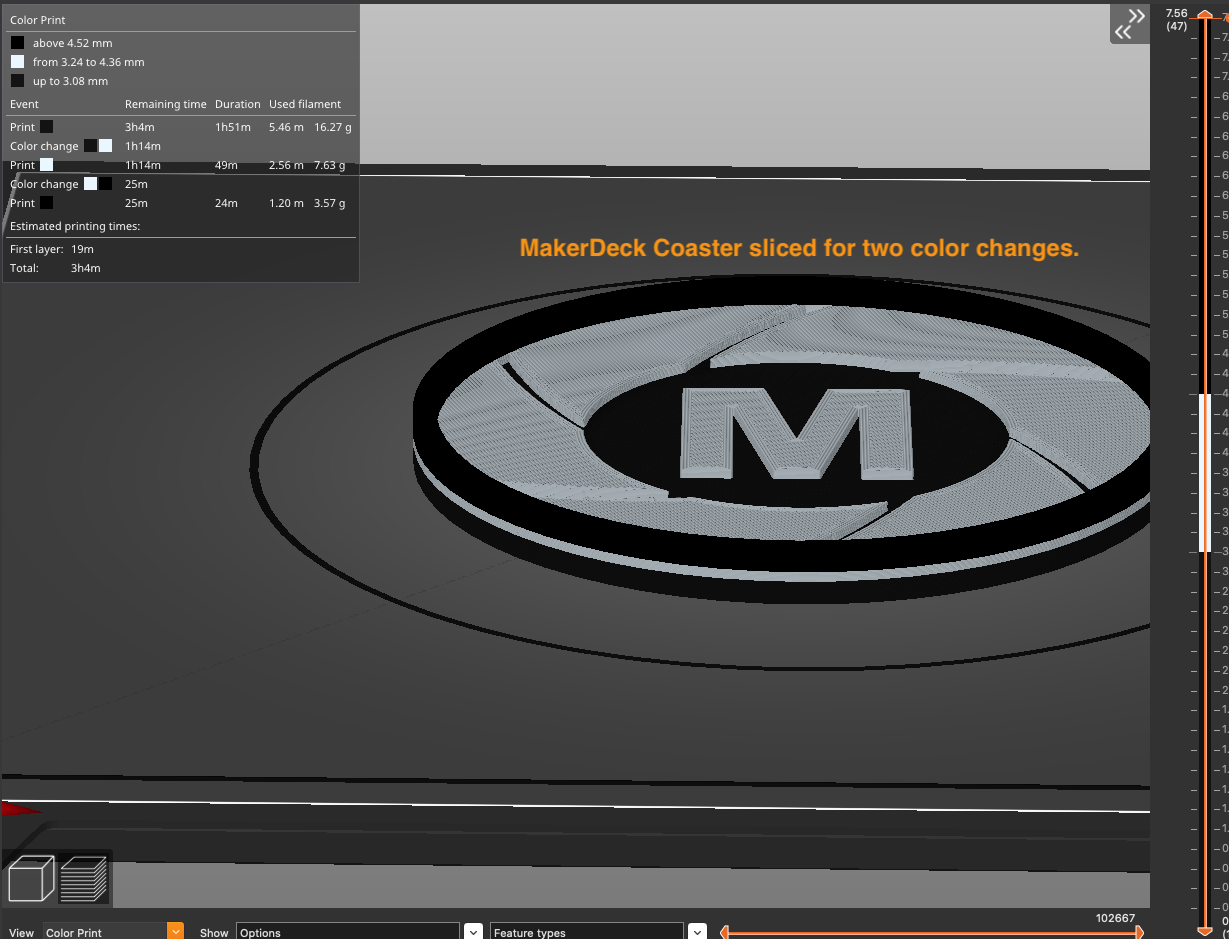Click the swatch in the Print 3h4m row

pos(46,127)
